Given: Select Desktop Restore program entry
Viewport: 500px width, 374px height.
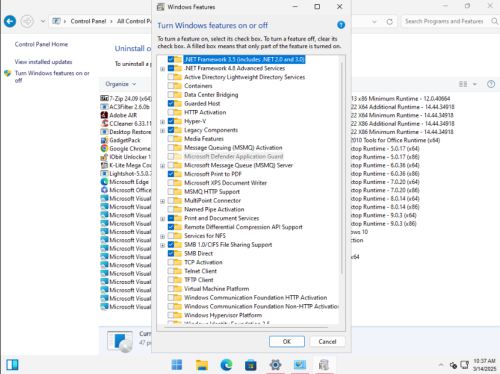Looking at the screenshot, I should pos(126,132).
